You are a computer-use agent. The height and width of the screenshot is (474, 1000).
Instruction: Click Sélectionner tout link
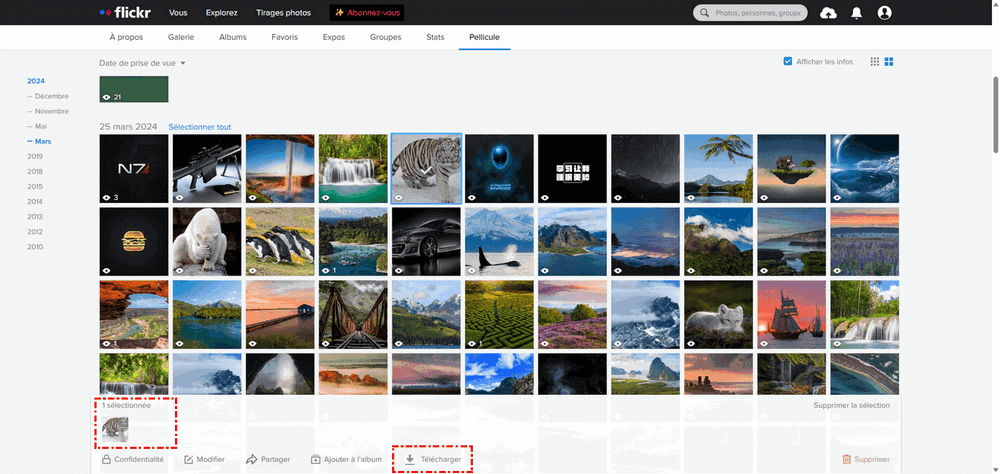coord(199,127)
